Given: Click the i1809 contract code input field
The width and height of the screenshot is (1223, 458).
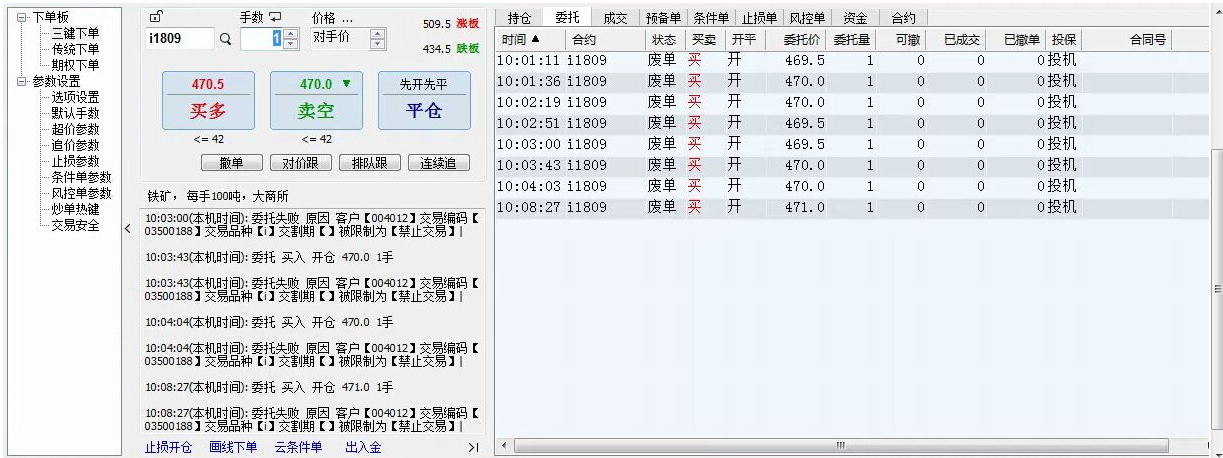Looking at the screenshot, I should tap(180, 39).
